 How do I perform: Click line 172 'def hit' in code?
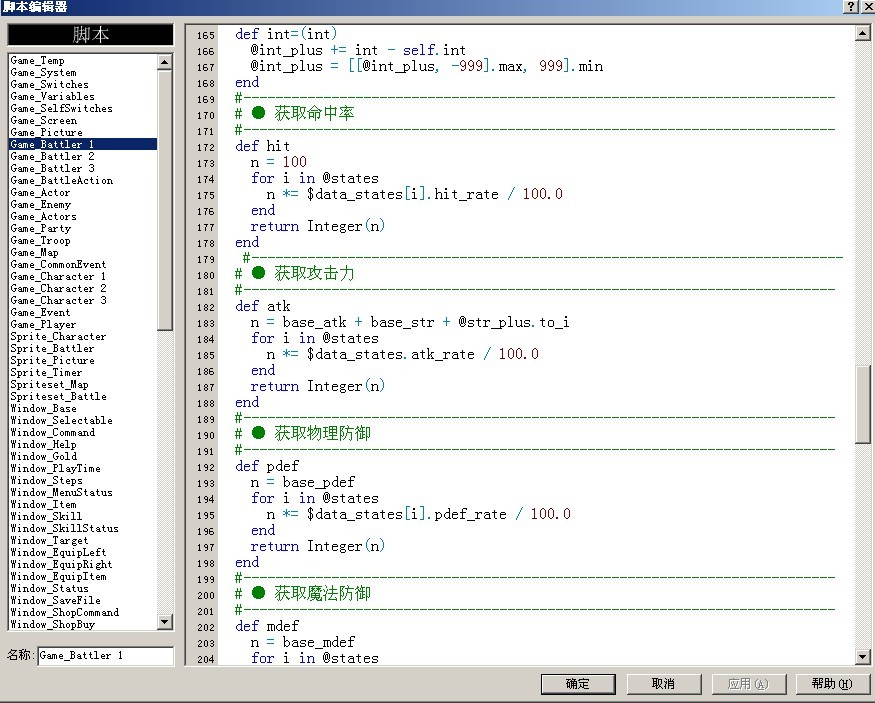point(262,146)
